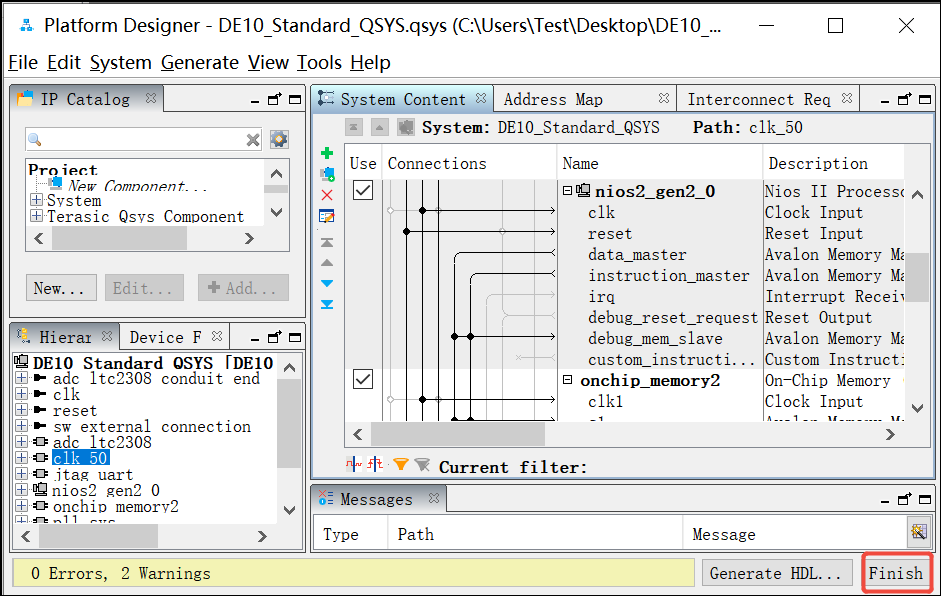The image size is (941, 596).
Task: Click the red X remove component icon
Action: click(327, 195)
